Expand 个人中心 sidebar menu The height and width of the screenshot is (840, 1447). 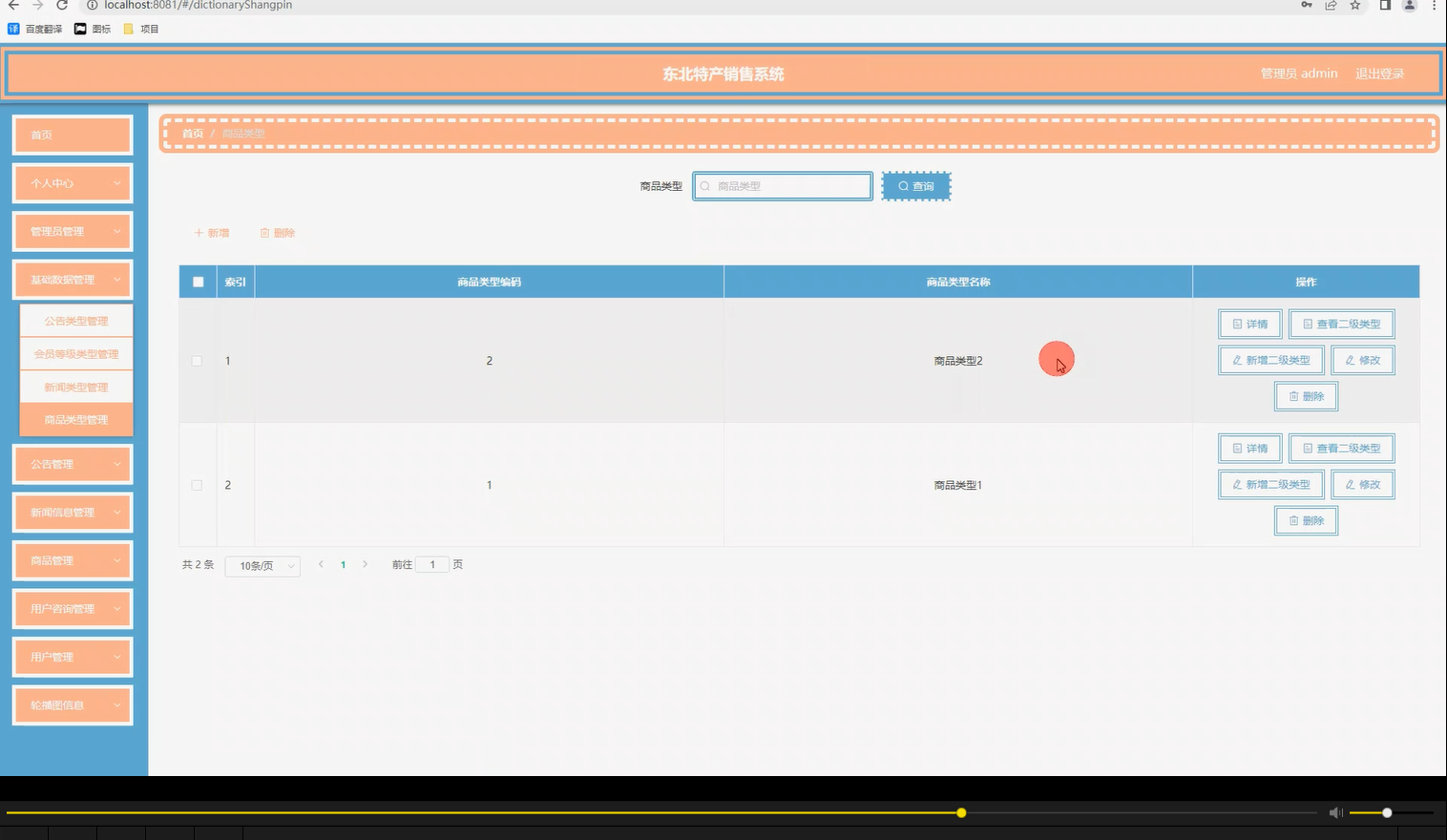pos(72,182)
